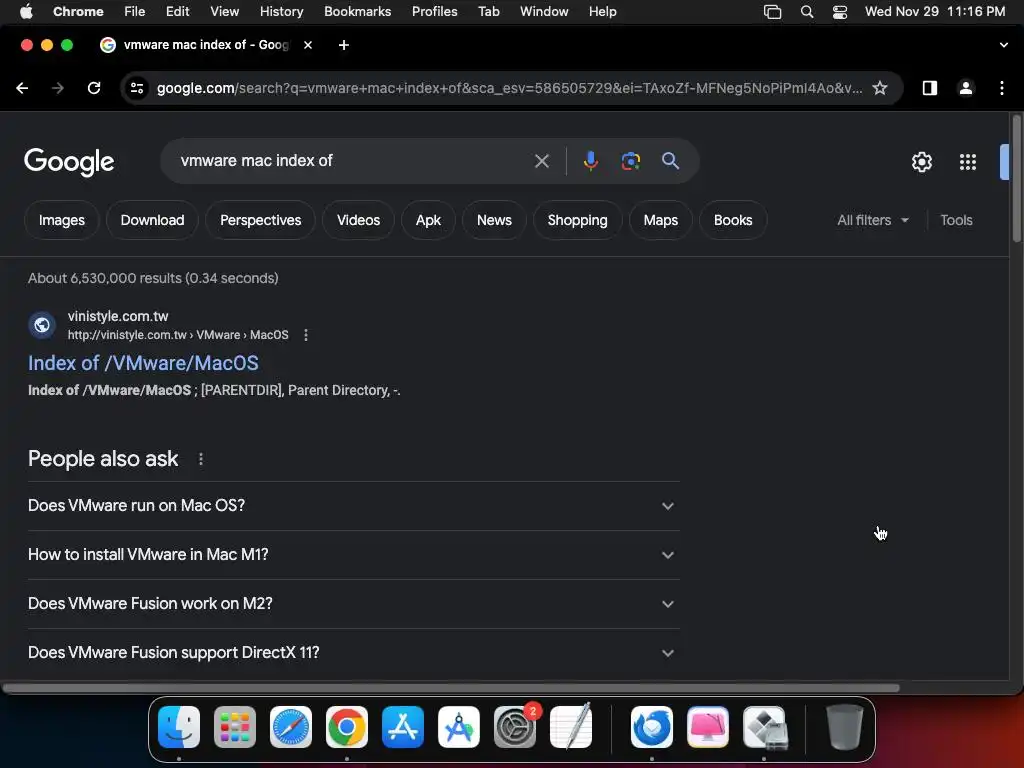
Task: Switch to Books results
Action: point(733,221)
